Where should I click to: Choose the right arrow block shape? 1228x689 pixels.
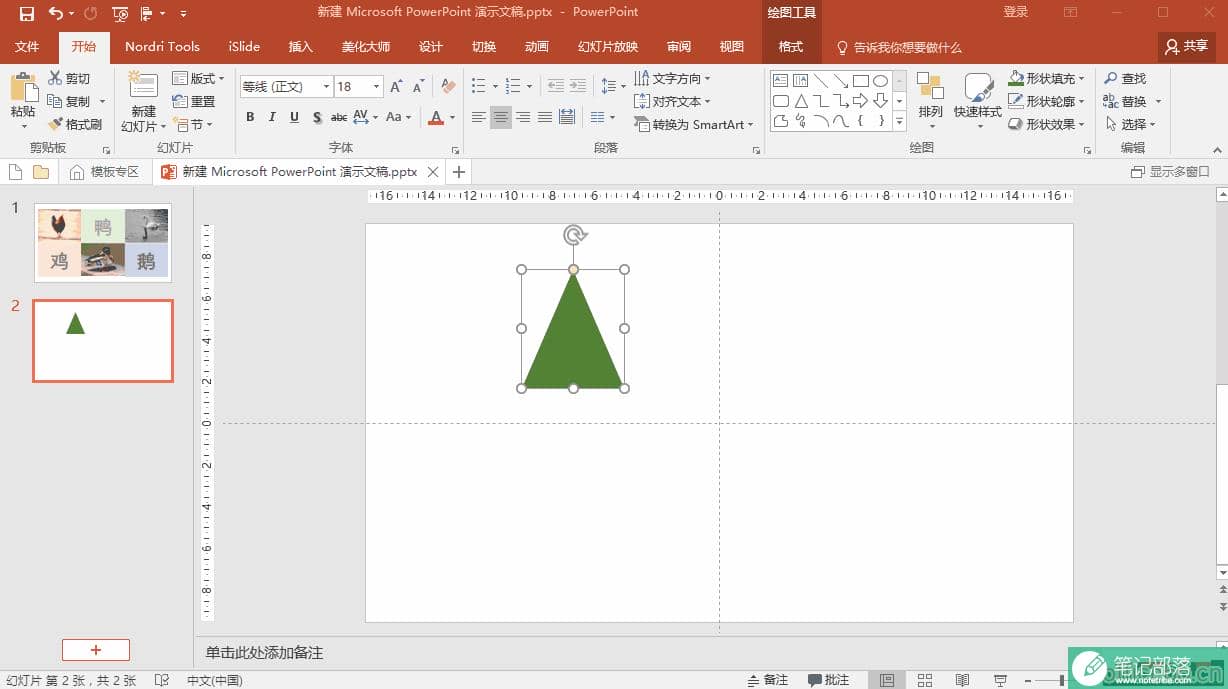pos(861,101)
